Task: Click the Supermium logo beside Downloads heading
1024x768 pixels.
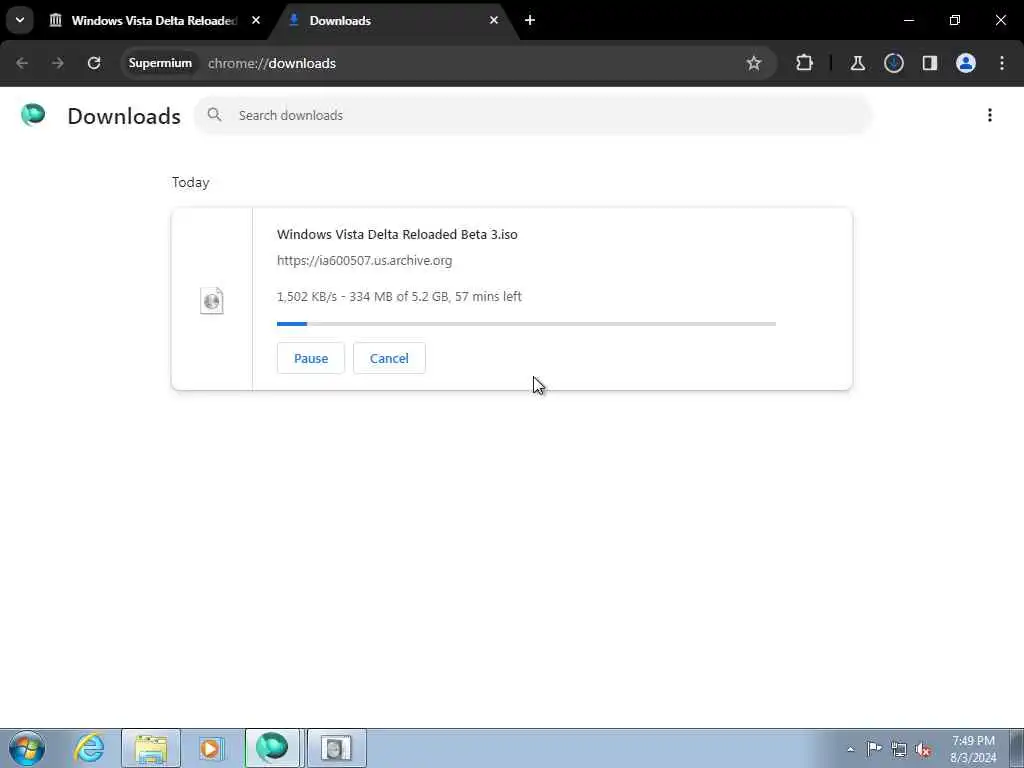Action: tap(33, 115)
